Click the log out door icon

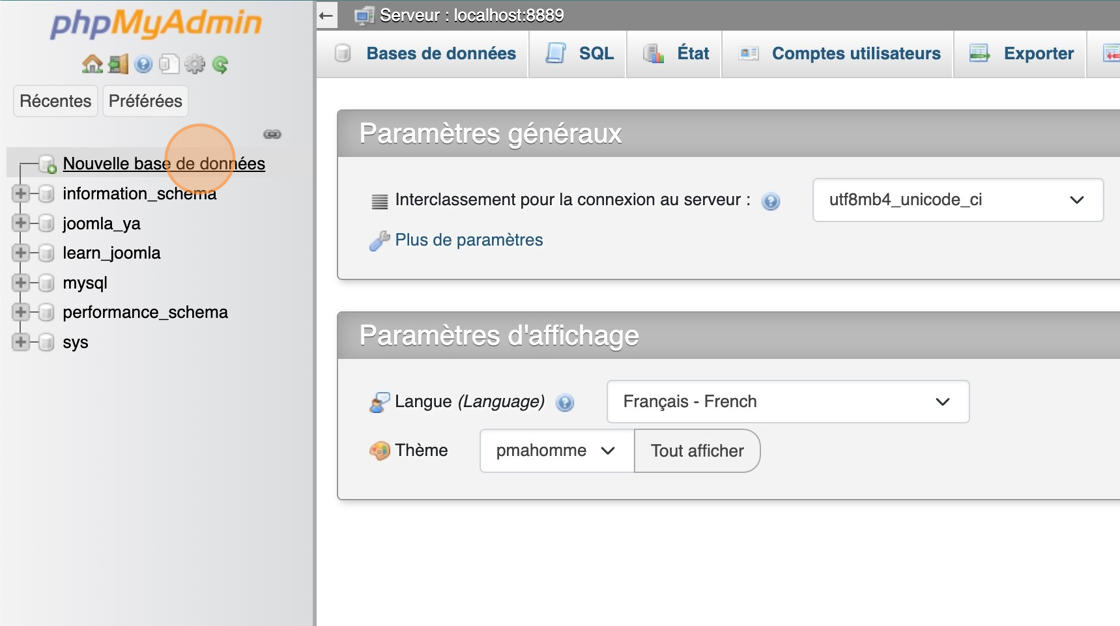[x=118, y=65]
